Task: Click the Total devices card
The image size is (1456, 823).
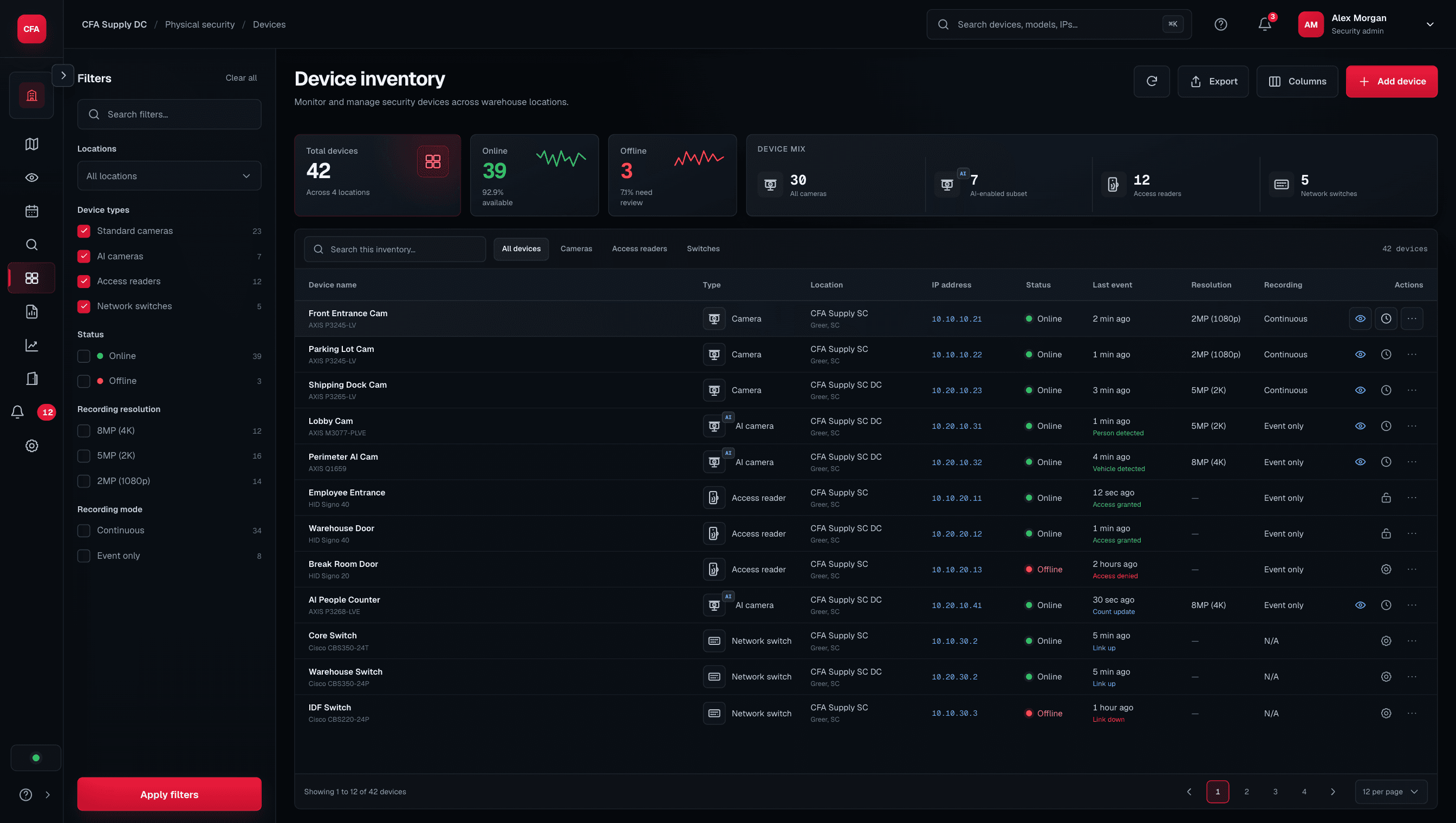Action: click(x=377, y=175)
